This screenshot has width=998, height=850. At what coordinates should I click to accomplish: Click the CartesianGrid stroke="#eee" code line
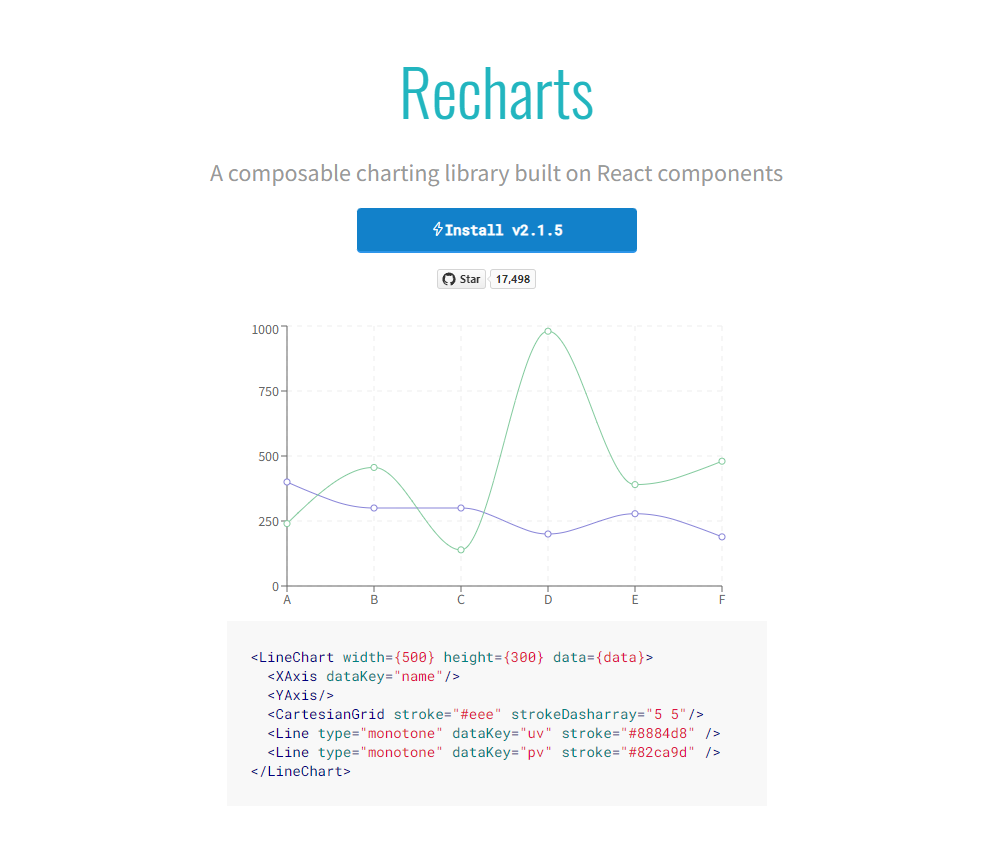(x=486, y=714)
